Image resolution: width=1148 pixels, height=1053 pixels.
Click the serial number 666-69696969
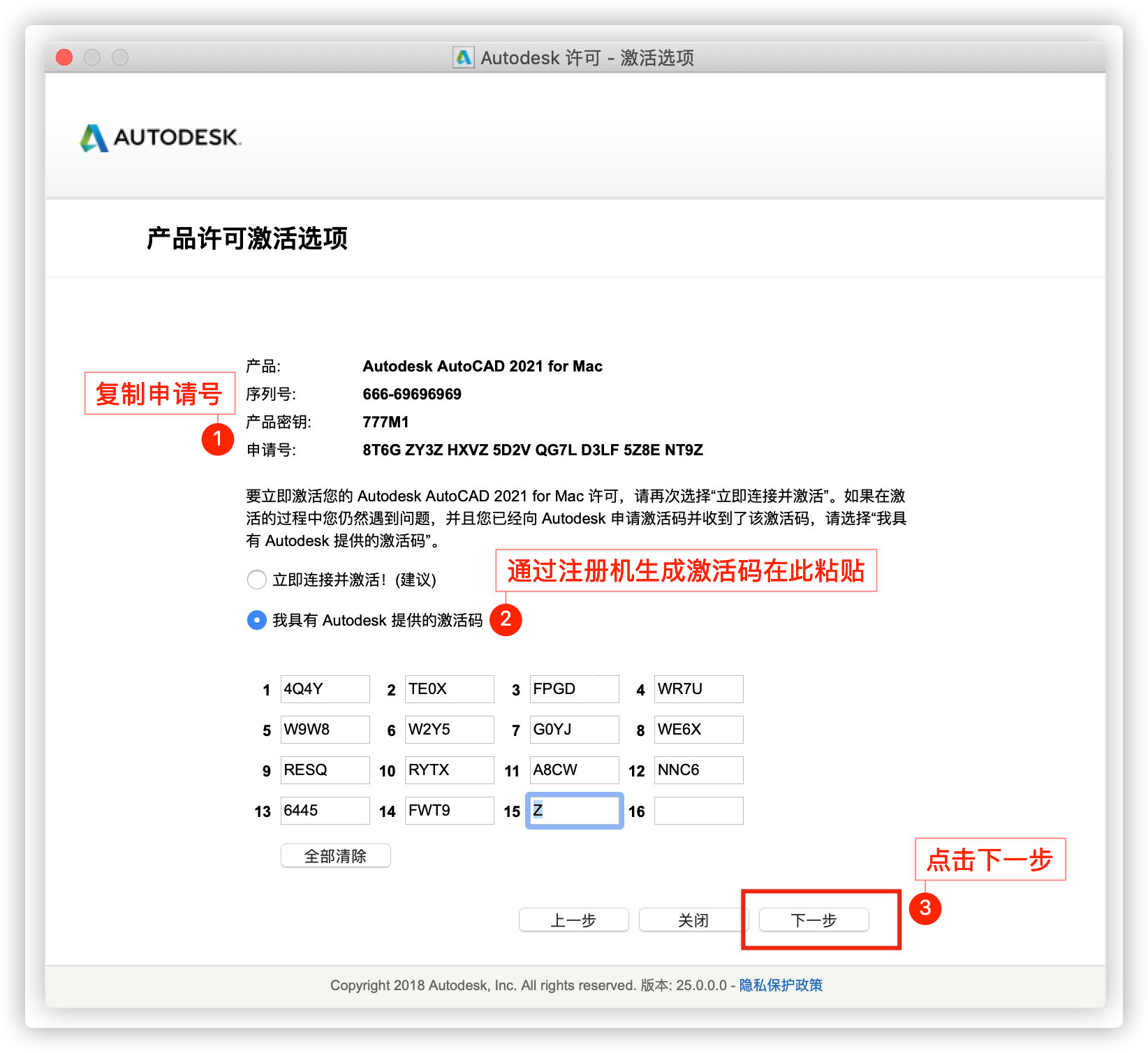412,395
